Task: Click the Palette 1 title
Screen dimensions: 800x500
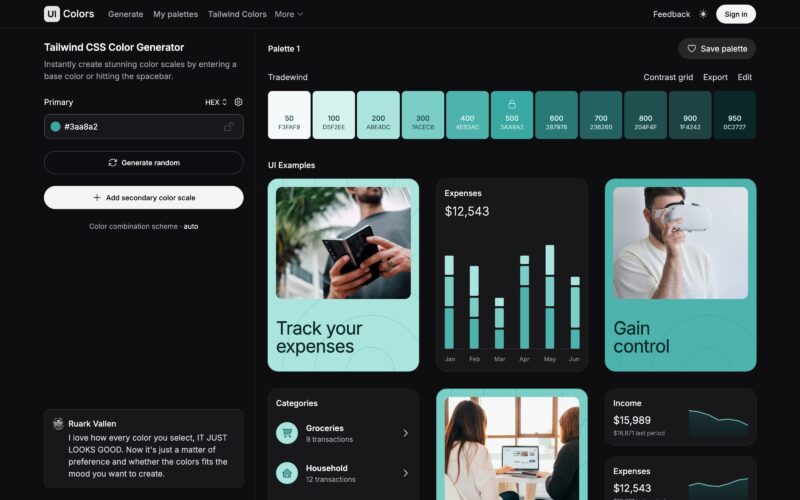Action: tap(284, 49)
